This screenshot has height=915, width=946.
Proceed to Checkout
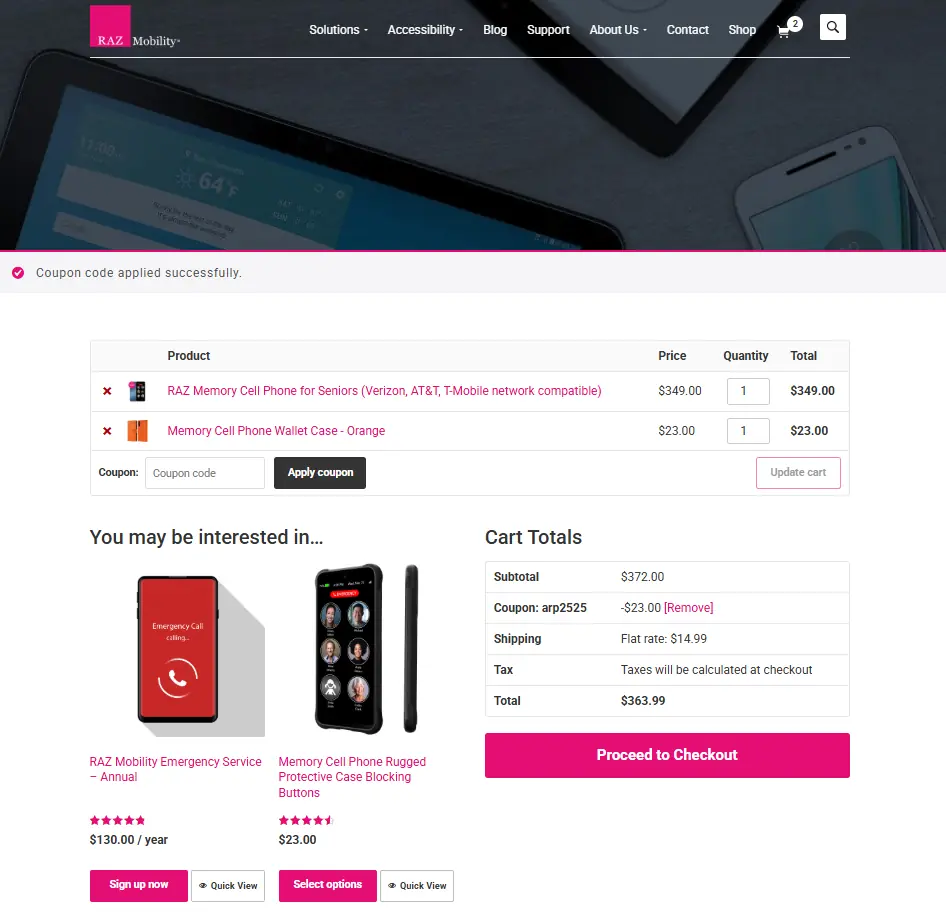click(x=667, y=755)
